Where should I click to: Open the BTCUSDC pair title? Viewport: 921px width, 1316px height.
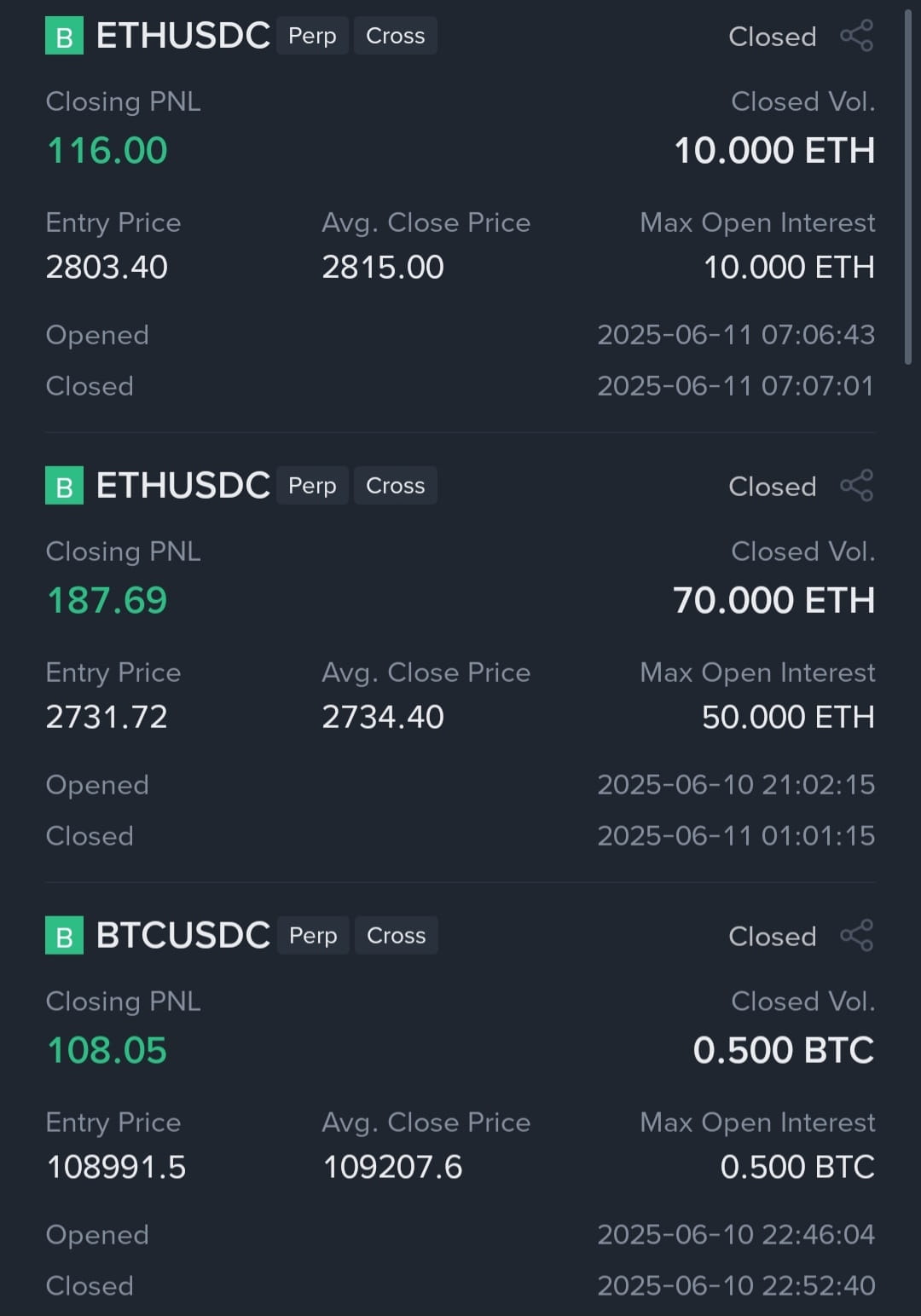(183, 935)
